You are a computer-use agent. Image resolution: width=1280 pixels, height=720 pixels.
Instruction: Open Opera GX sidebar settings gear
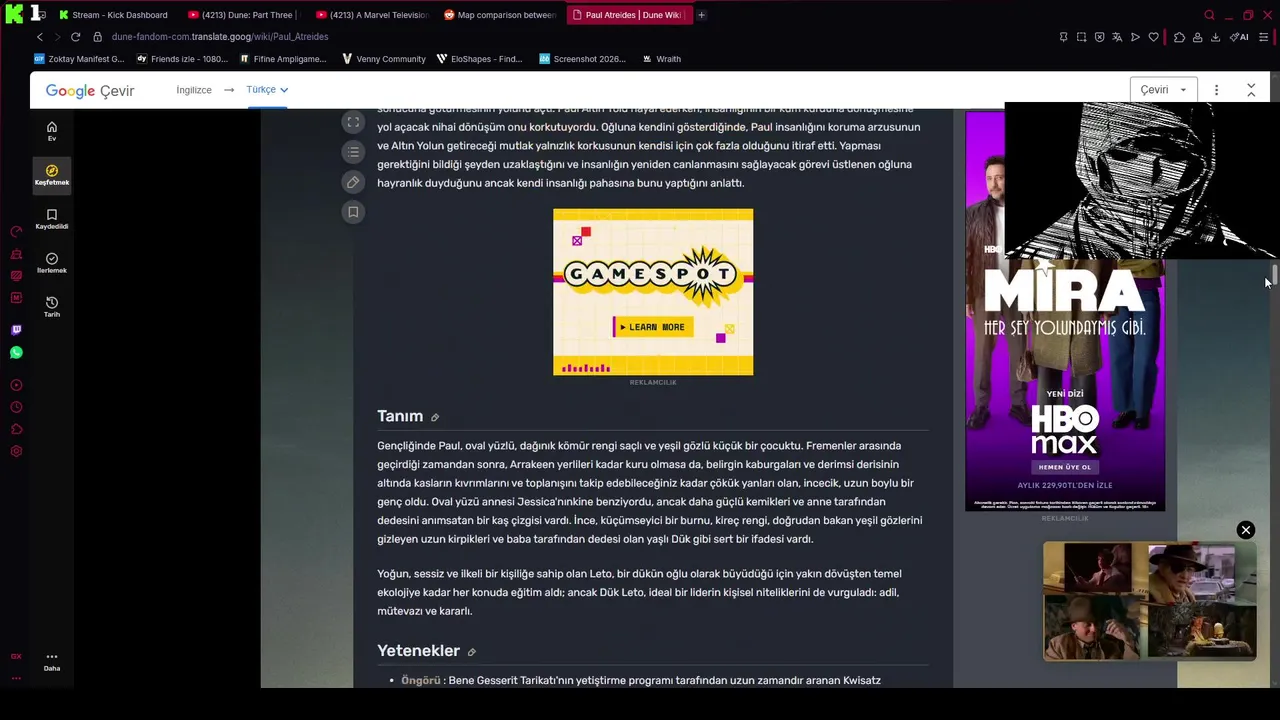pos(16,451)
